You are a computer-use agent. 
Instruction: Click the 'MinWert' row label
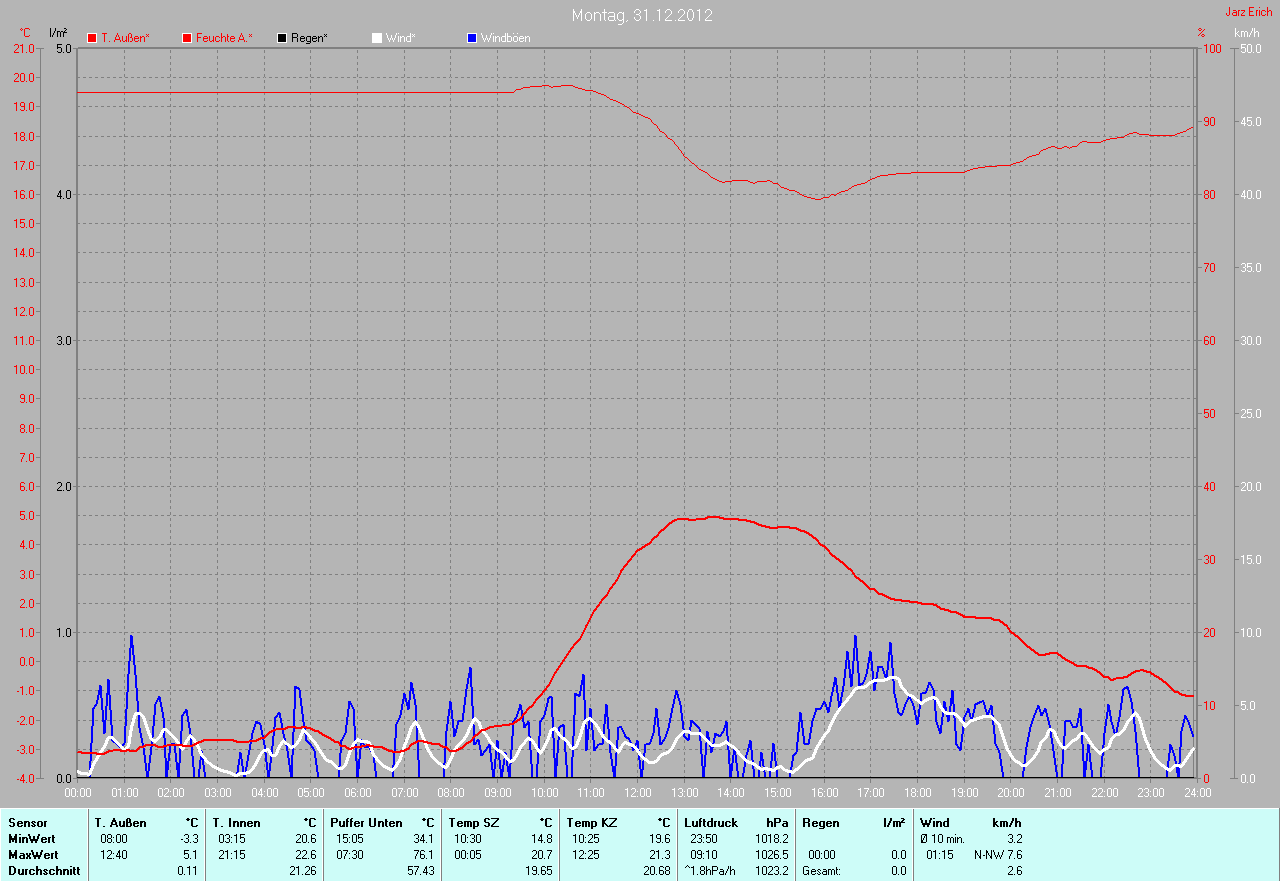coord(32,839)
